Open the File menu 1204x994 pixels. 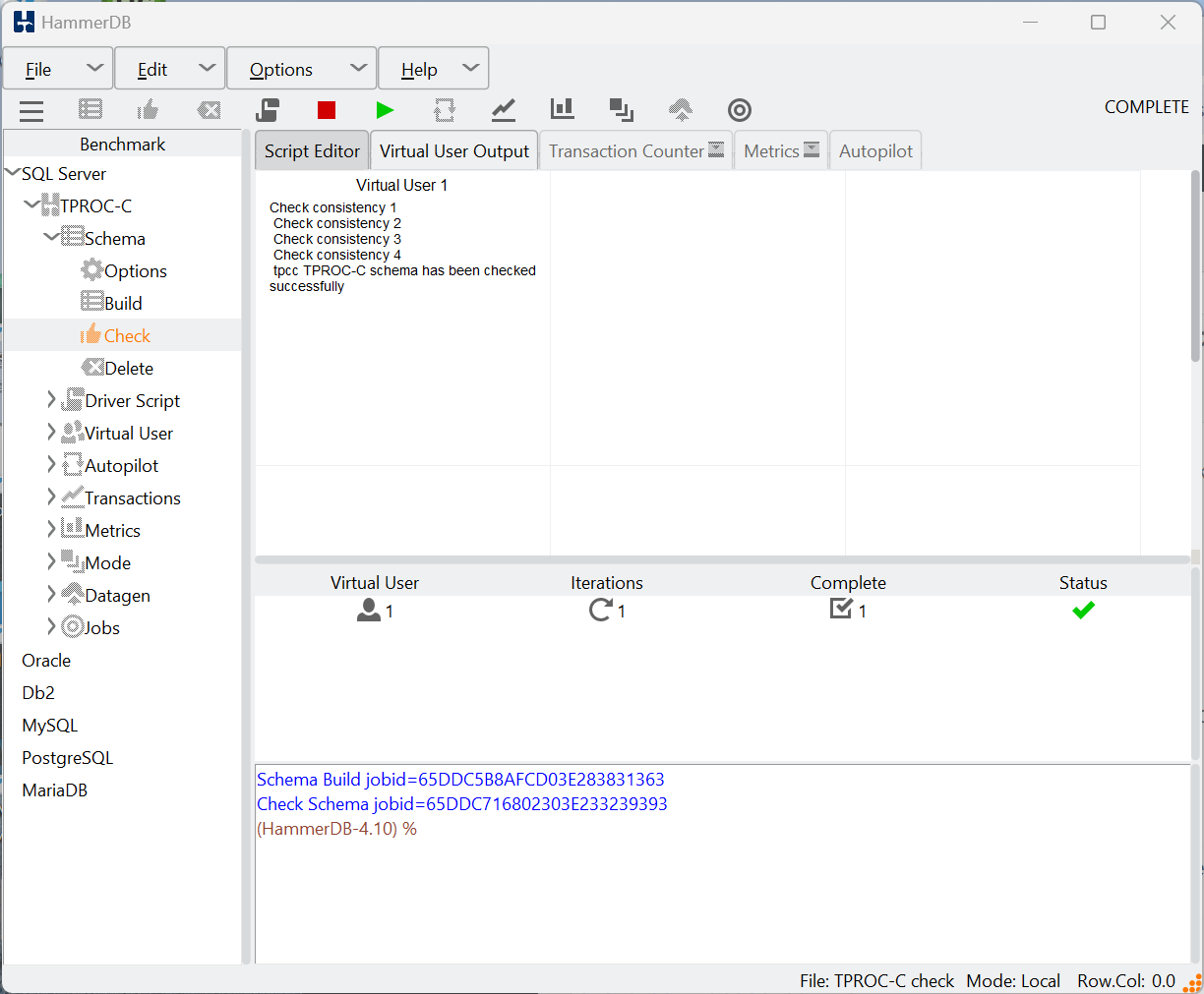click(x=58, y=69)
